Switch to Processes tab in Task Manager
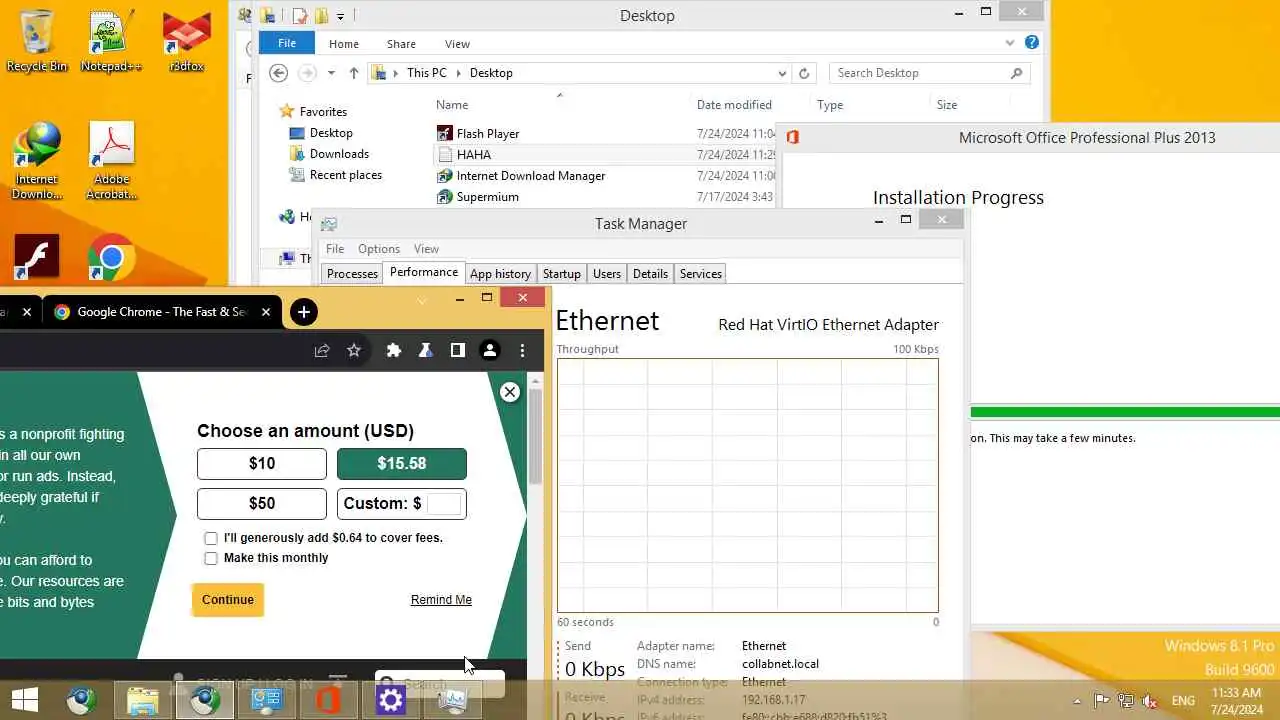Image resolution: width=1280 pixels, height=720 pixels. [353, 274]
